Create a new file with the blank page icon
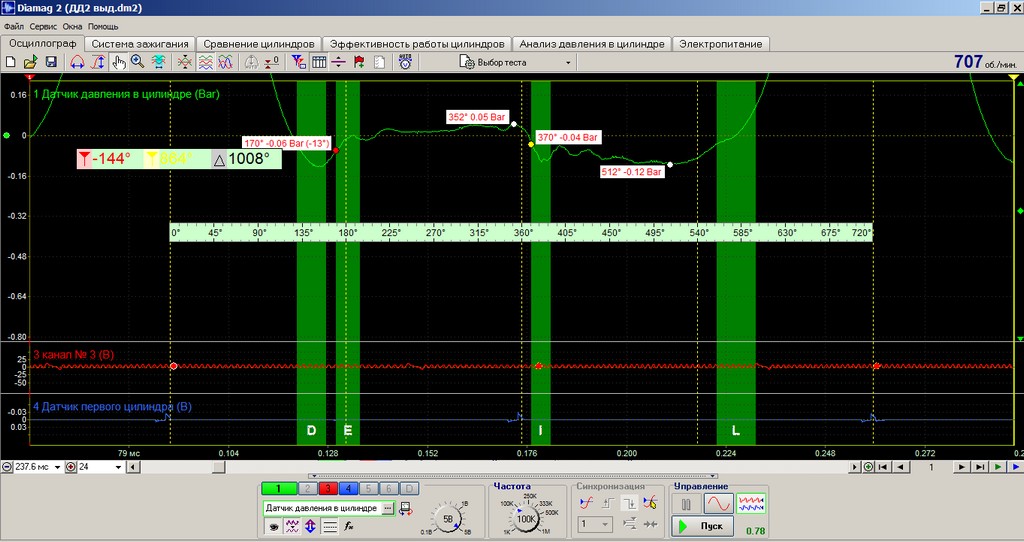This screenshot has width=1024, height=542. pyautogui.click(x=10, y=62)
